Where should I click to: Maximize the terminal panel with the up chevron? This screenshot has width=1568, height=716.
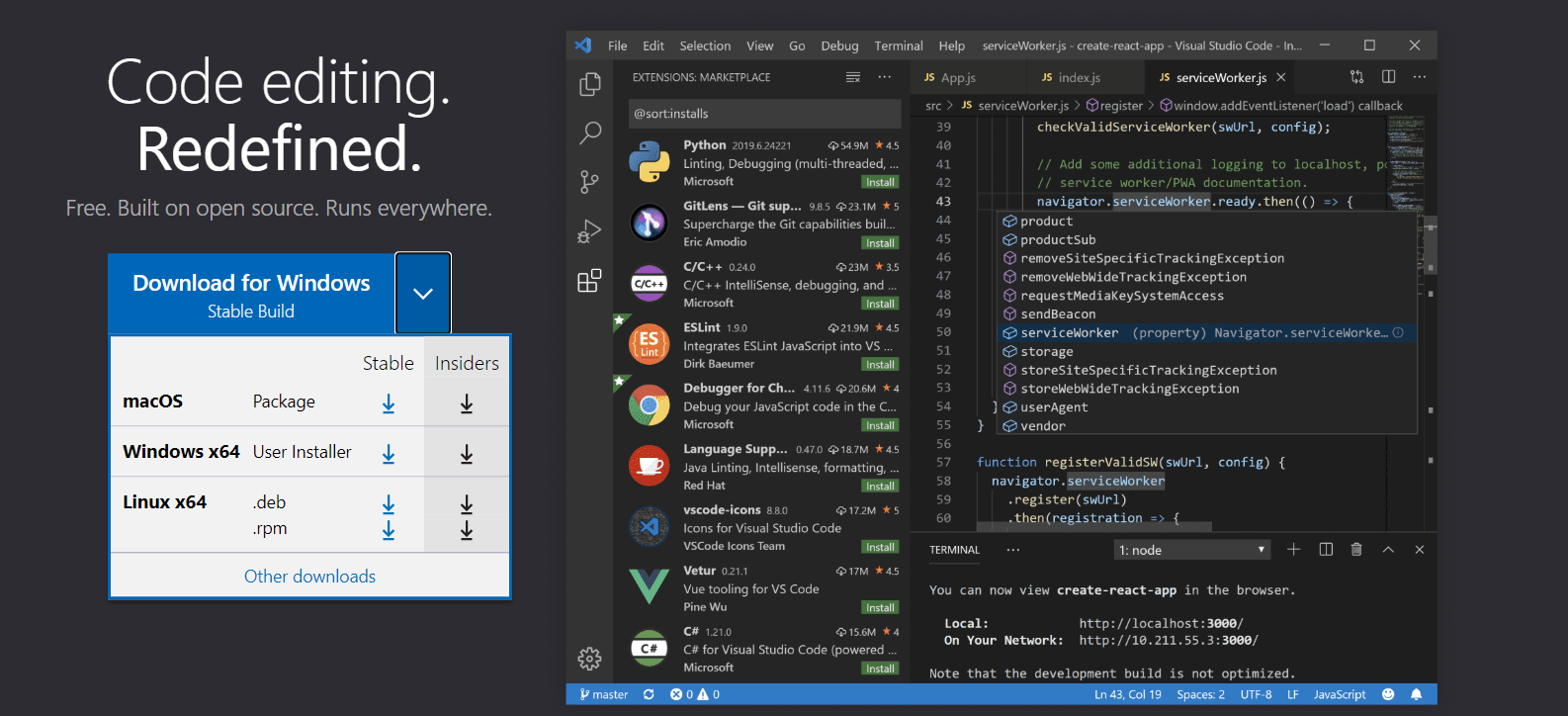click(x=1388, y=550)
